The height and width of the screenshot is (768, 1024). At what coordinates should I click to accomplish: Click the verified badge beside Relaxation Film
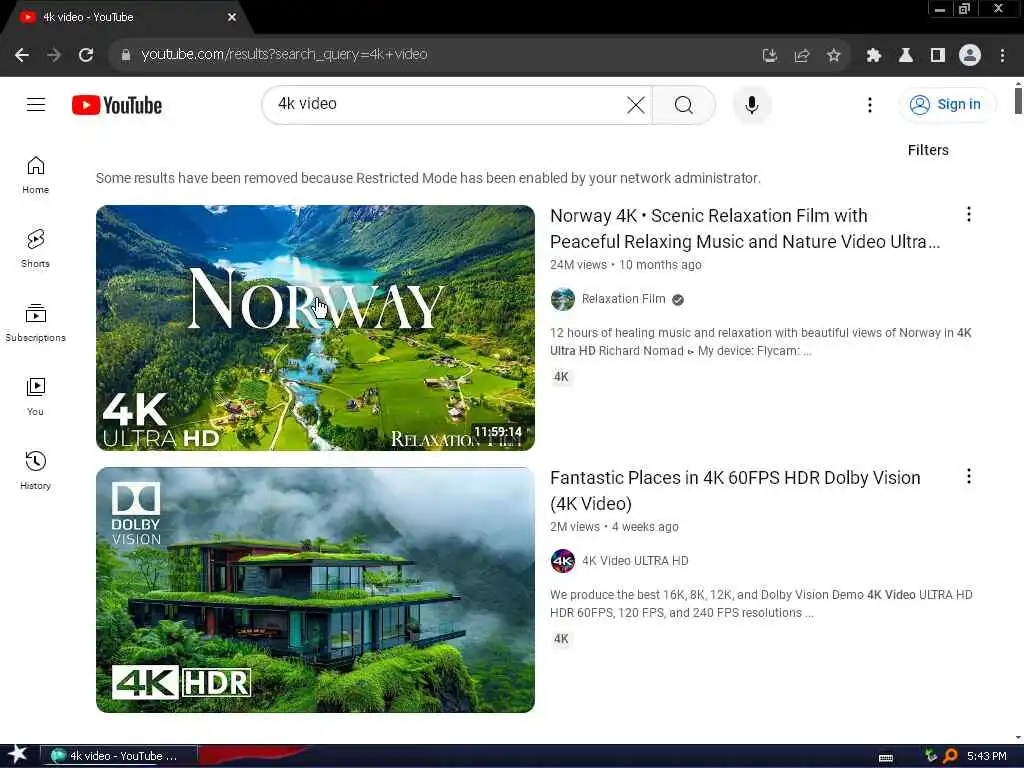coord(678,300)
